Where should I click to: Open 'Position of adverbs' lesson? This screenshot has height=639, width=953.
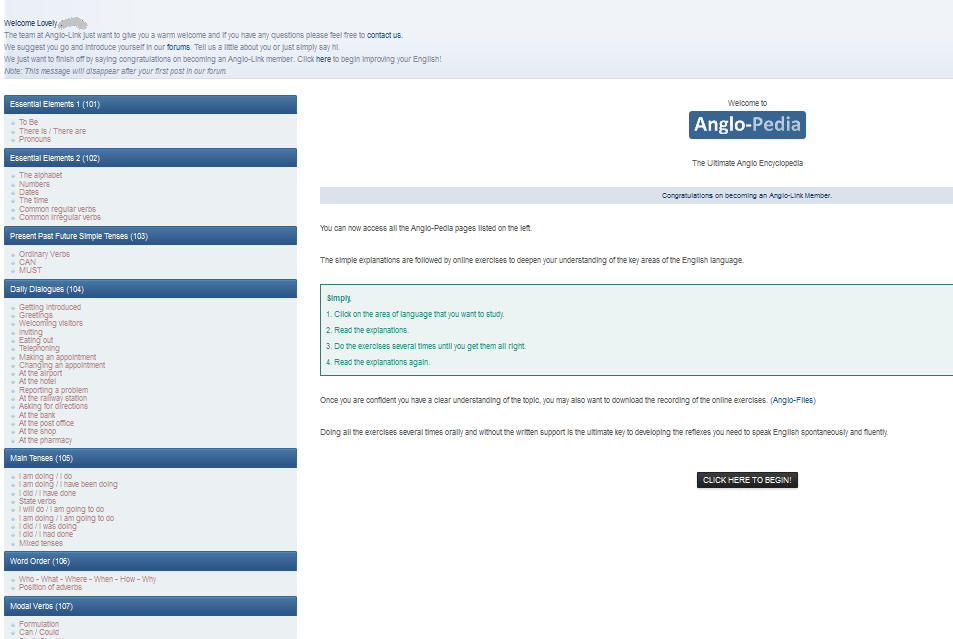coord(50,587)
